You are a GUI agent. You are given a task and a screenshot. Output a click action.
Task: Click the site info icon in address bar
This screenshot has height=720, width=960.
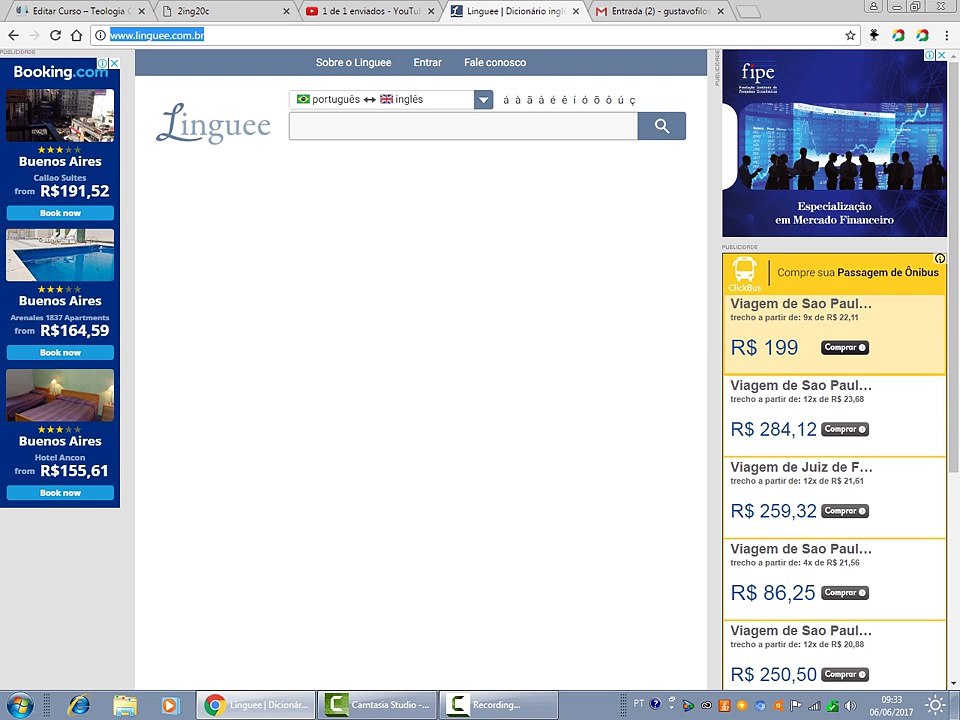tap(100, 36)
